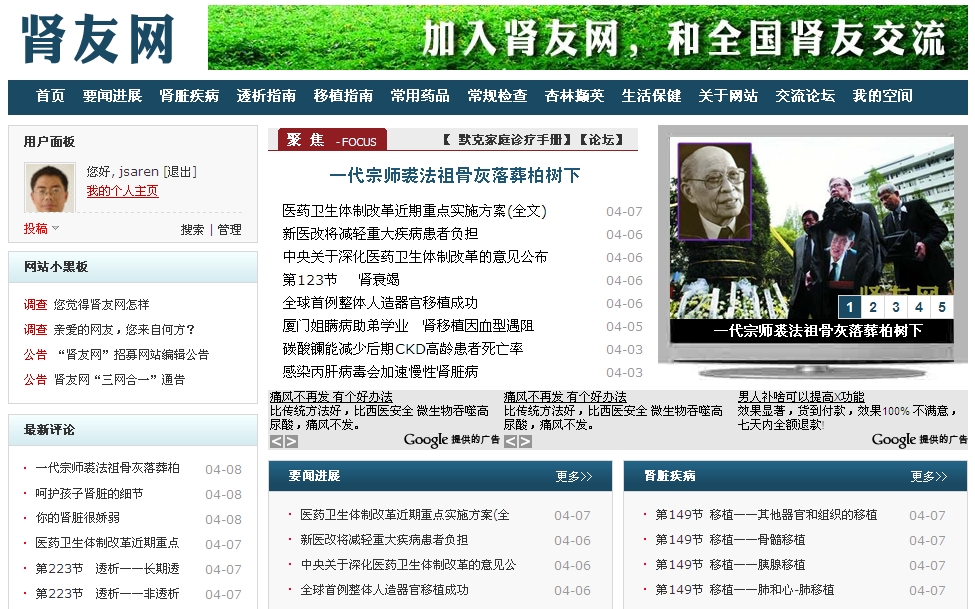Open 全球首例整体人造器官移植成功 in focus list
Image resolution: width=975 pixels, height=609 pixels.
point(380,303)
